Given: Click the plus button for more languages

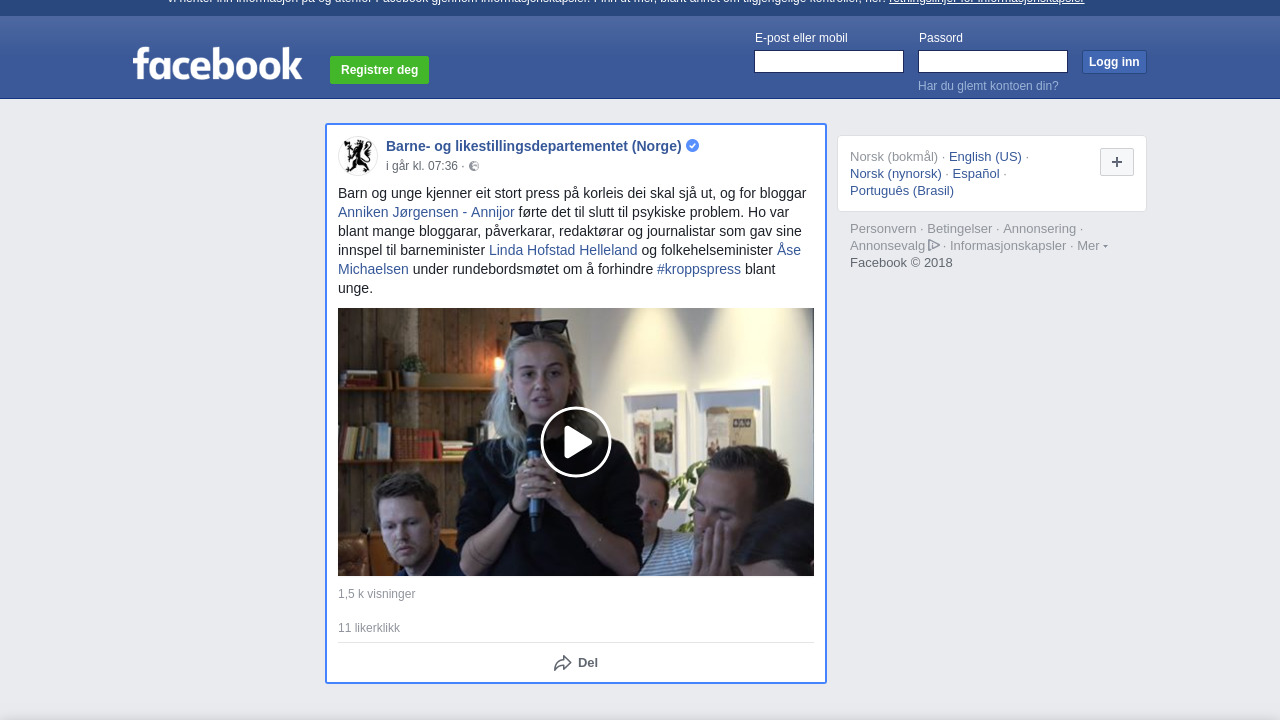Looking at the screenshot, I should [x=1117, y=162].
